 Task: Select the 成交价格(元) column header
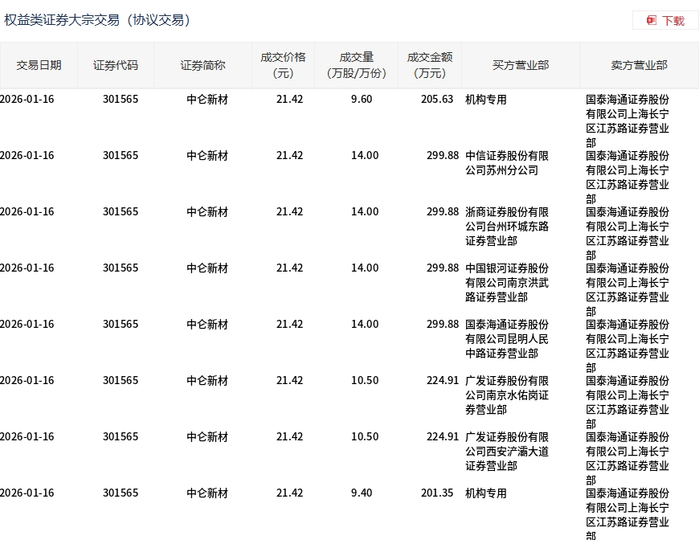tap(283, 66)
